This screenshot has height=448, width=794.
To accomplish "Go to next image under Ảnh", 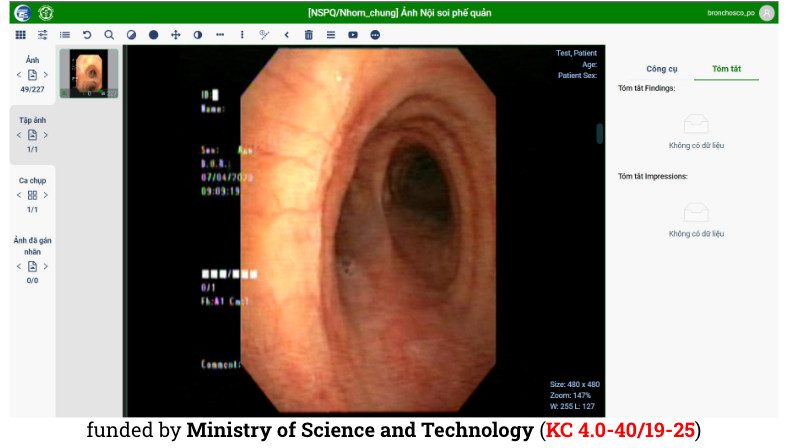I will coord(45,75).
